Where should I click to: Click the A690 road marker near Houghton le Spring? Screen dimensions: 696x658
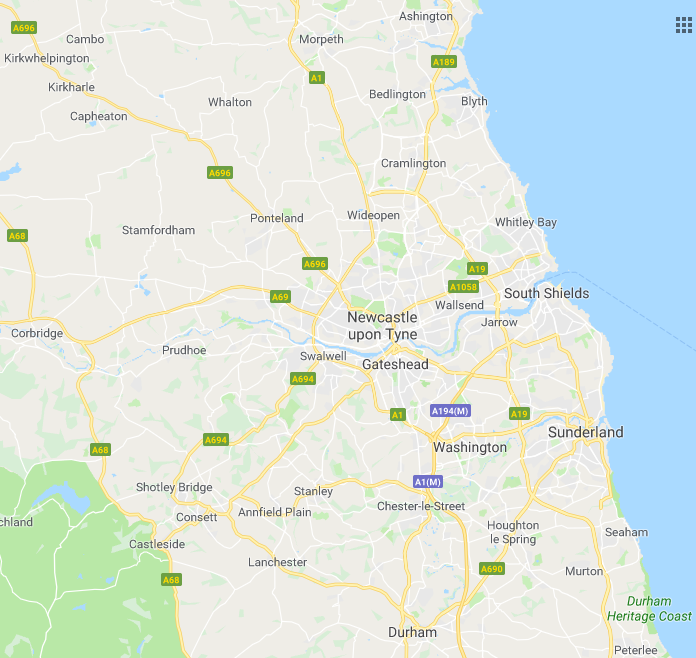pyautogui.click(x=492, y=569)
